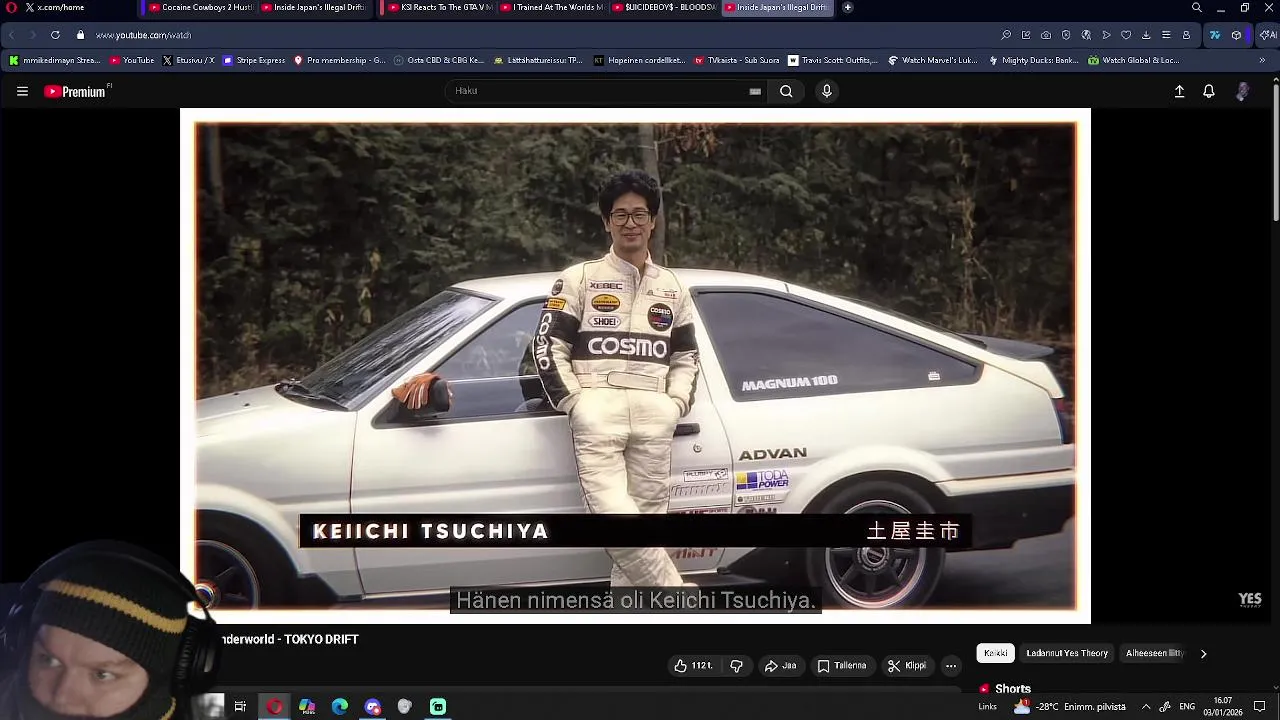The width and height of the screenshot is (1280, 720).
Task: Open Etusivu / X bookmark
Action: coord(188,60)
